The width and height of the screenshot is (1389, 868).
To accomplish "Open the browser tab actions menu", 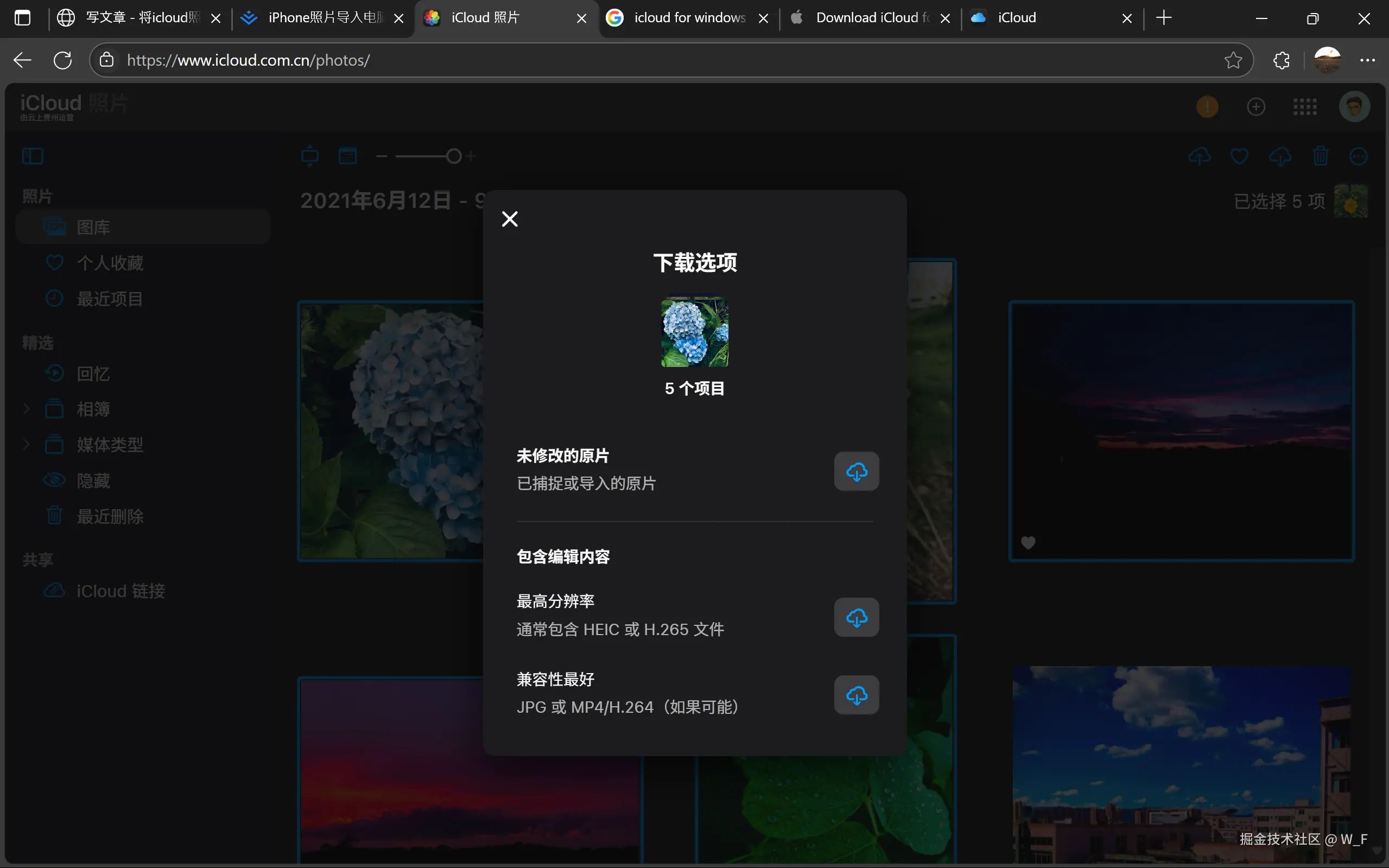I will (22, 18).
